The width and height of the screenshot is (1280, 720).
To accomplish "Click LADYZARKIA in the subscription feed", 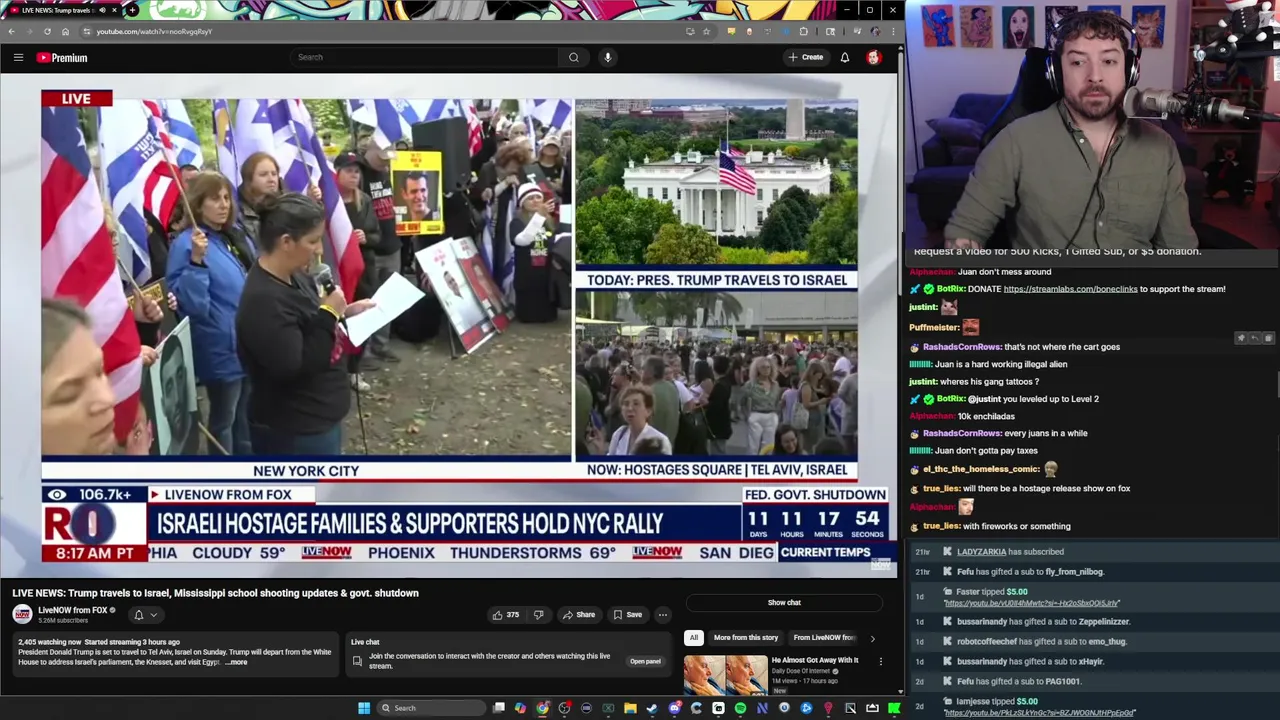I will (981, 552).
